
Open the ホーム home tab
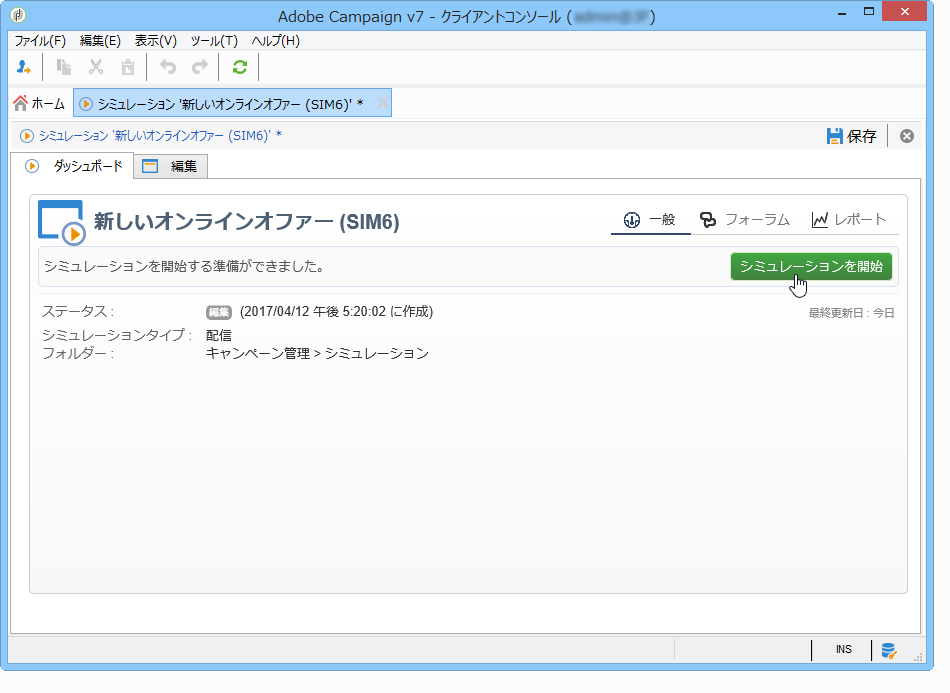pos(39,104)
